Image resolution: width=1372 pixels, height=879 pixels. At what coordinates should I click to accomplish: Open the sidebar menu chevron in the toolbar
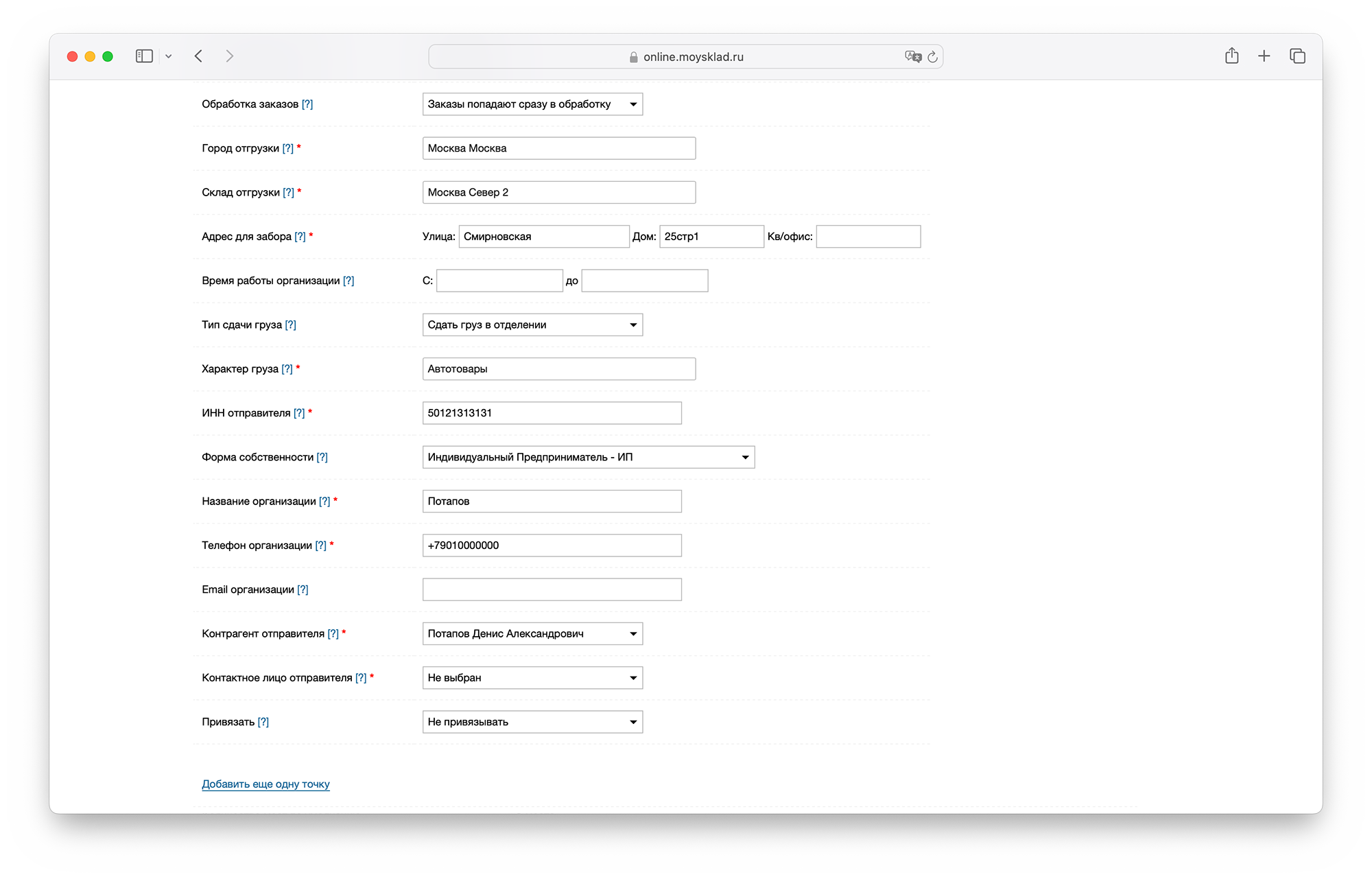168,56
